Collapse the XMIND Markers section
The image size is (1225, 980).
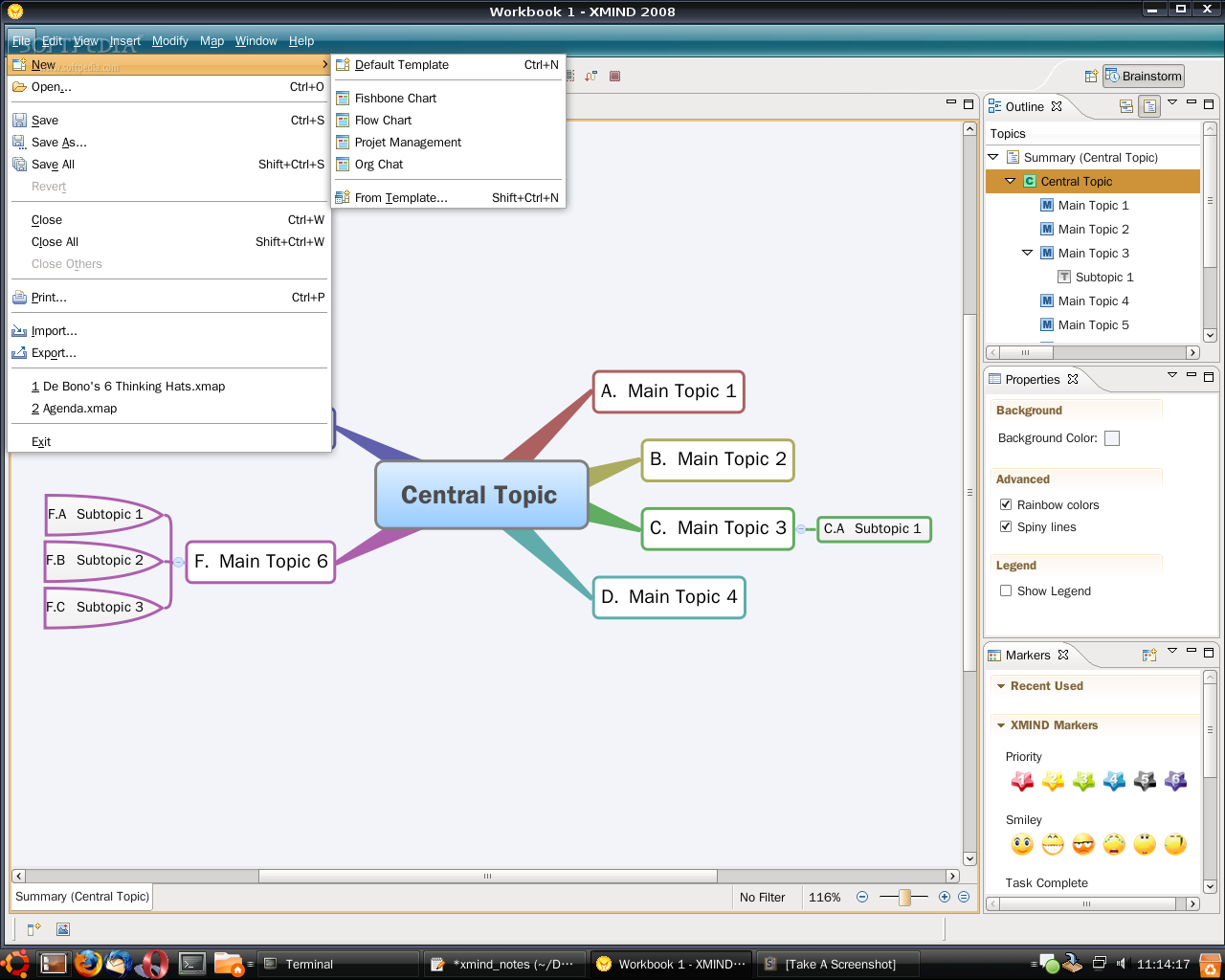point(1001,725)
